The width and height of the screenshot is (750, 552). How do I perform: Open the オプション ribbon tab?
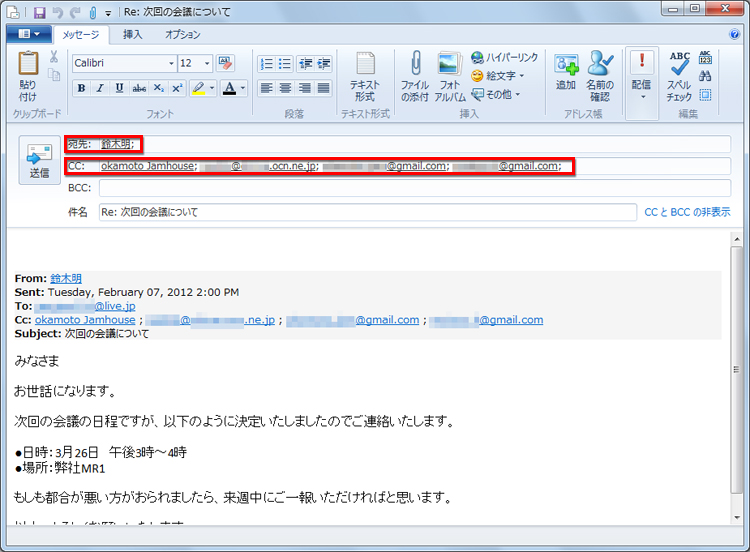[x=183, y=34]
